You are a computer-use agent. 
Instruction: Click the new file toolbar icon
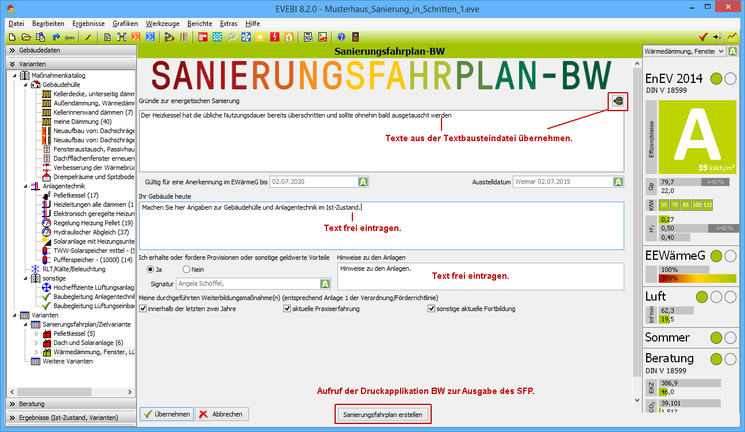(12, 37)
